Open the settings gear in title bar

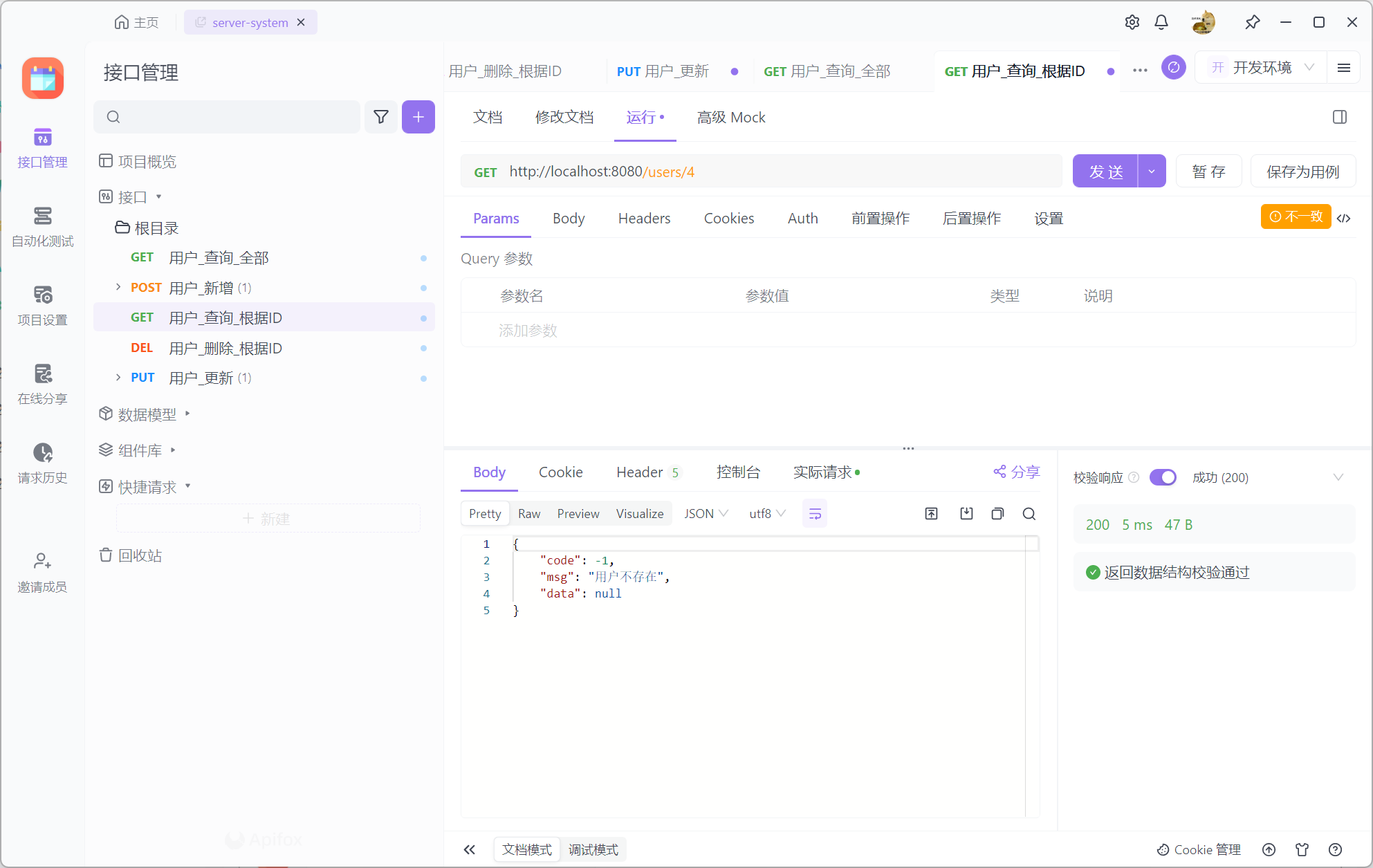pyautogui.click(x=1132, y=22)
